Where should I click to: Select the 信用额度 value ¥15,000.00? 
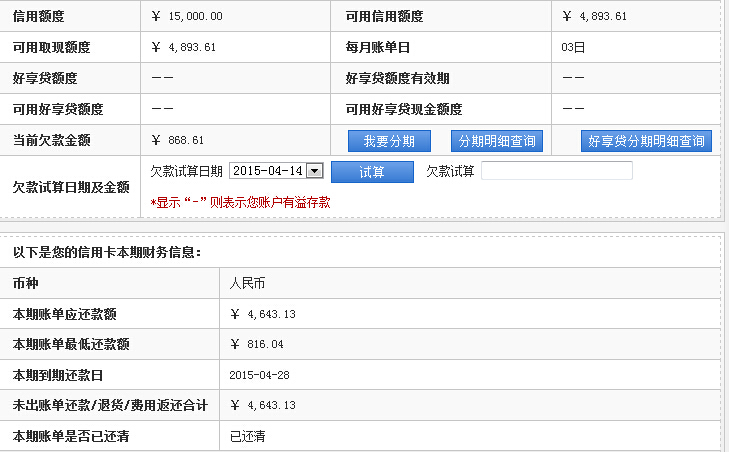coord(187,16)
